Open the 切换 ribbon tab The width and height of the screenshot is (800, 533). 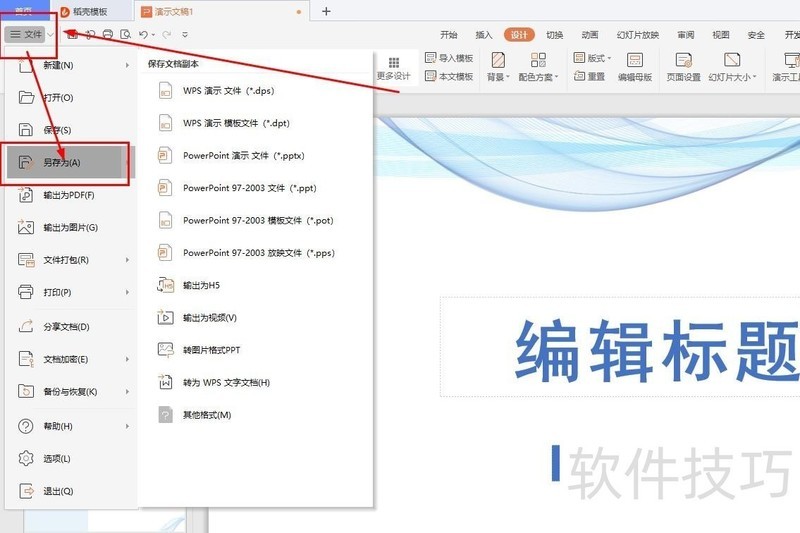[x=555, y=35]
